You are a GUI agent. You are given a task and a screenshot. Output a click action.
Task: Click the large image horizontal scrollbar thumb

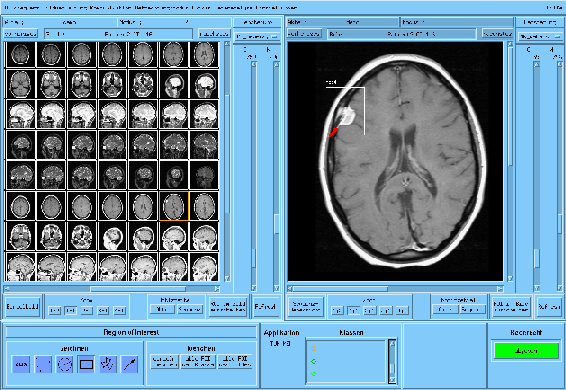pyautogui.click(x=341, y=289)
